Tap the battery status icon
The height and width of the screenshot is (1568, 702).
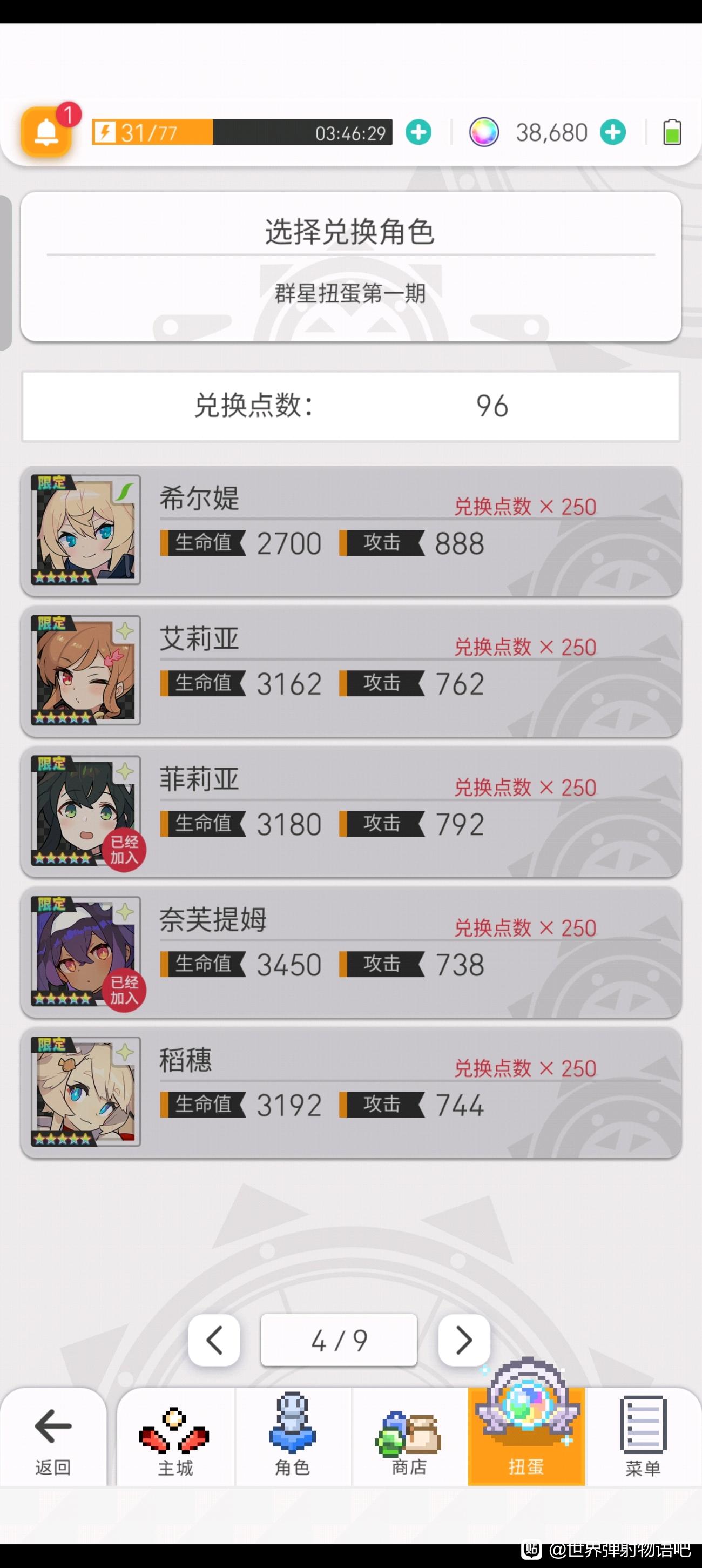pos(672,132)
